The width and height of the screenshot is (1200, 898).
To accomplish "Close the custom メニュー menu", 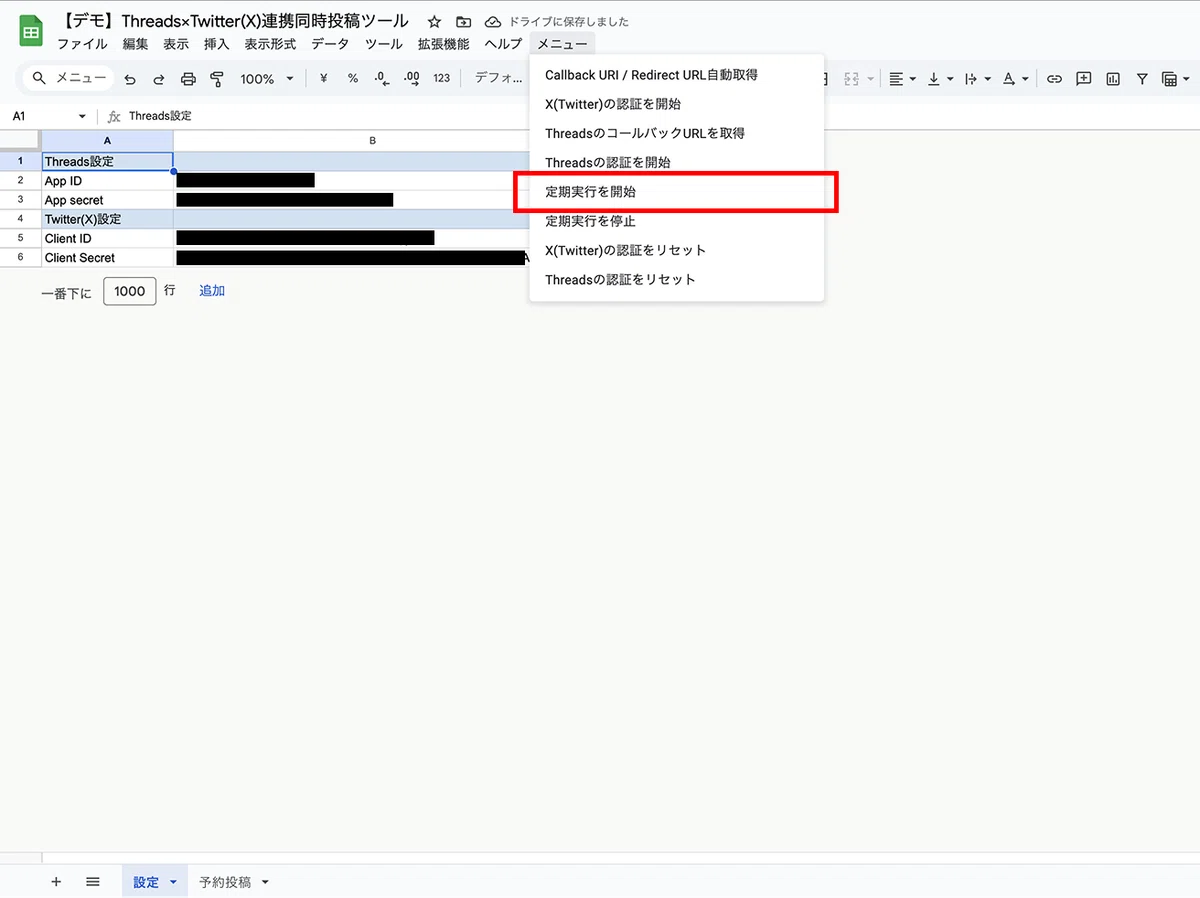I will [x=562, y=44].
